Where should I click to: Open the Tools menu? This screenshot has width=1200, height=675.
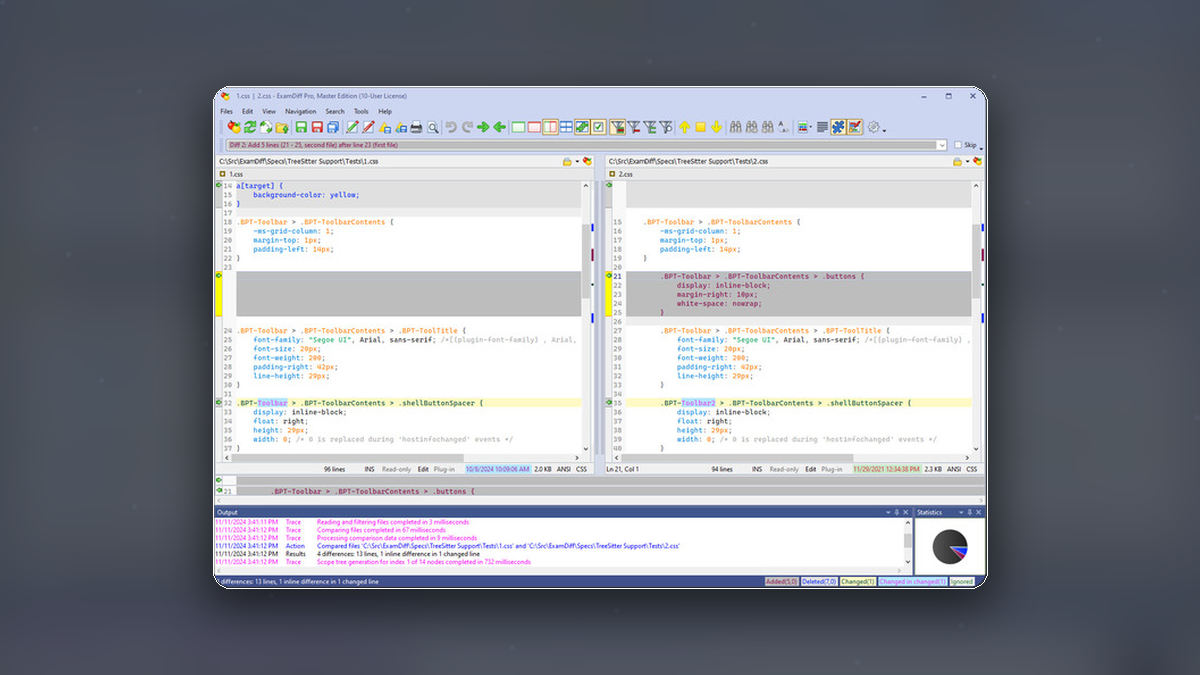tap(361, 111)
